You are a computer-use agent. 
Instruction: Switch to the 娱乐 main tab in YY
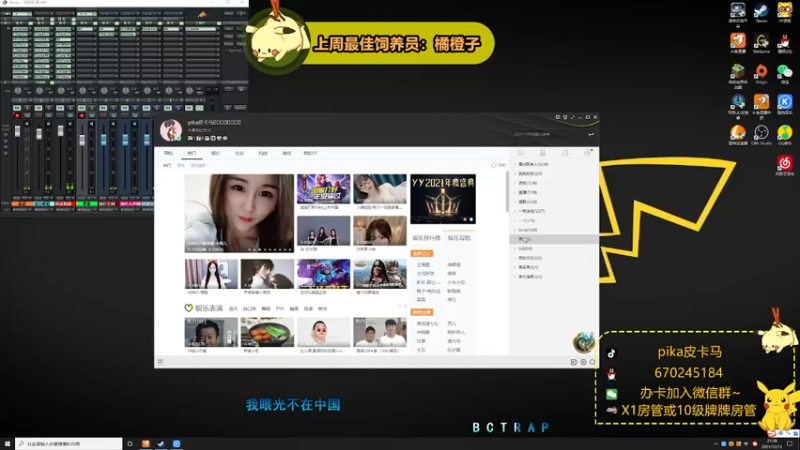click(x=215, y=153)
